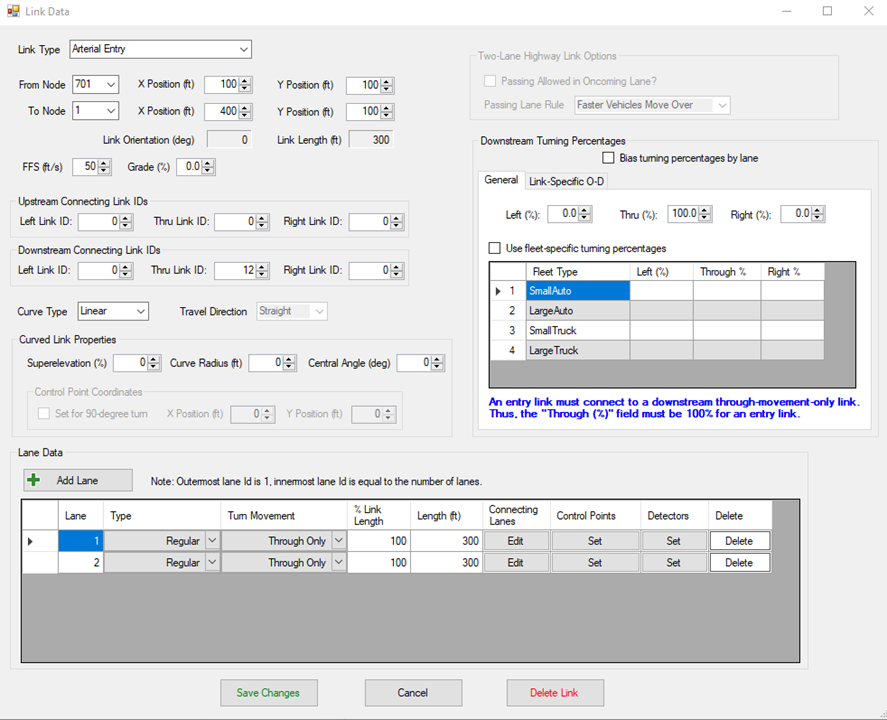Edit connecting lanes for lane 2
This screenshot has width=887, height=720.
pyautogui.click(x=515, y=562)
